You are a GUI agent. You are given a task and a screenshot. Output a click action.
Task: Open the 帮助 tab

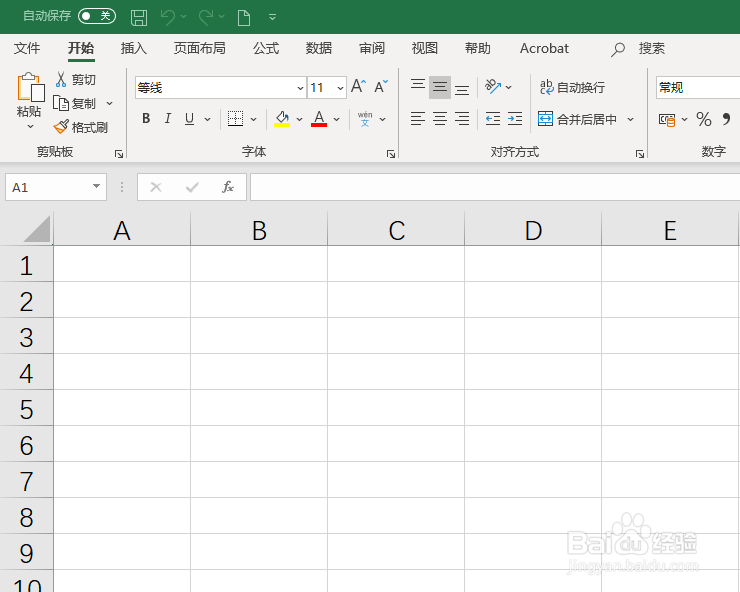(x=478, y=48)
